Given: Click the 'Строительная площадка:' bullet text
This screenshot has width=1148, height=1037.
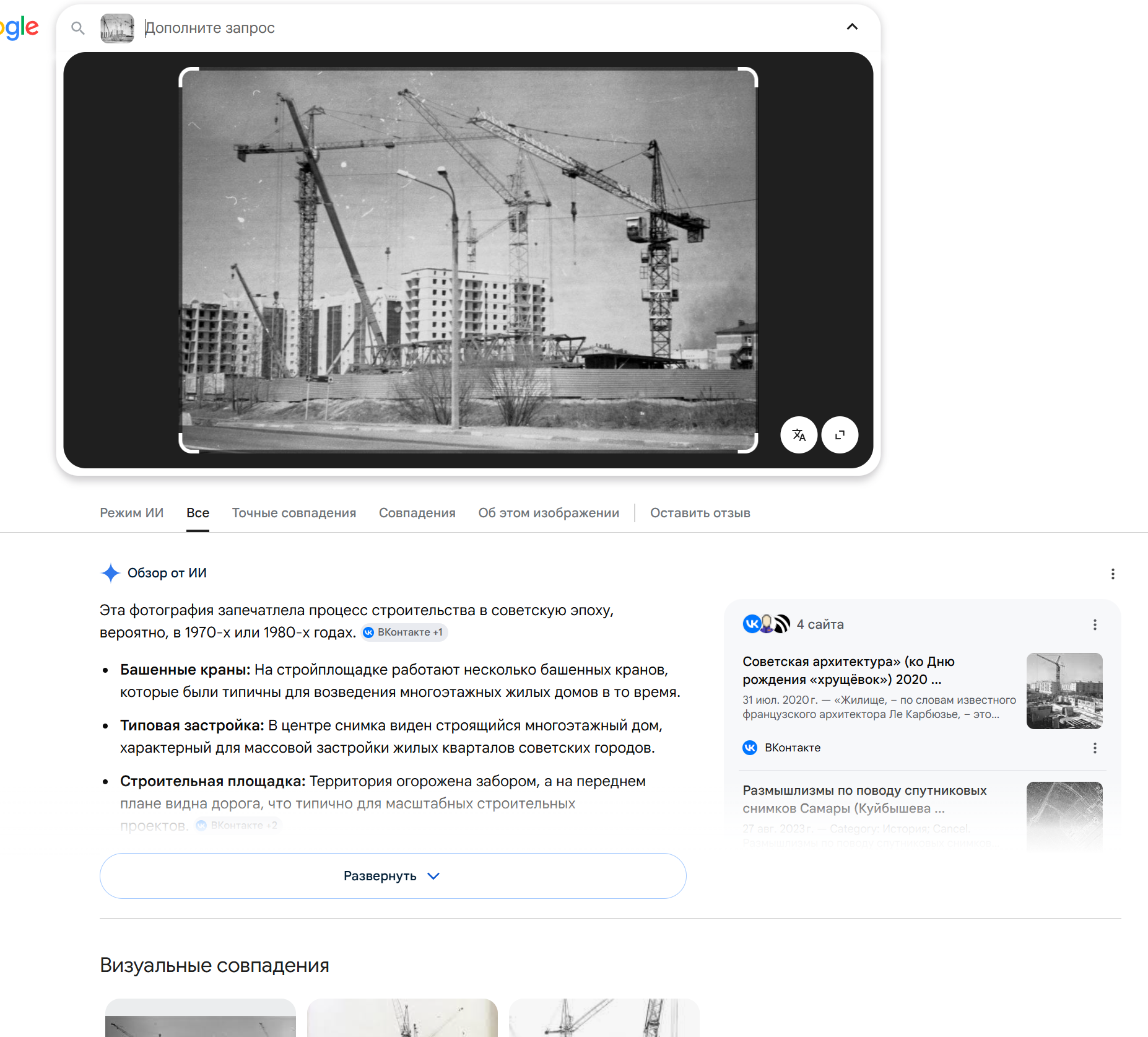Looking at the screenshot, I should click(x=213, y=781).
